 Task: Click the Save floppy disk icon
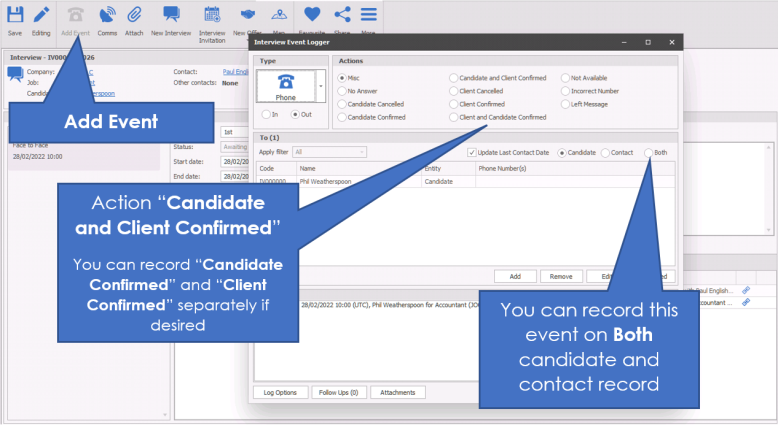[x=15, y=18]
